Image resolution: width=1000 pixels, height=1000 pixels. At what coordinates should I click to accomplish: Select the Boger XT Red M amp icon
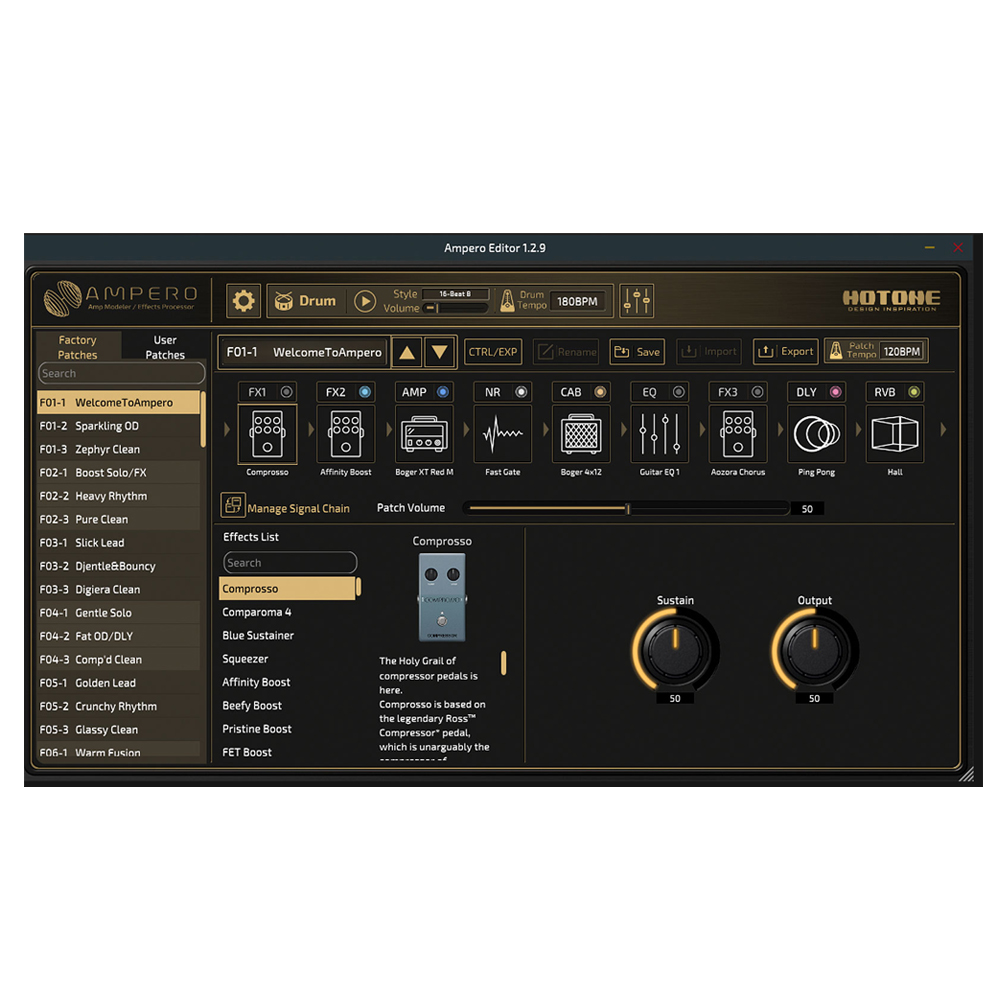point(424,434)
